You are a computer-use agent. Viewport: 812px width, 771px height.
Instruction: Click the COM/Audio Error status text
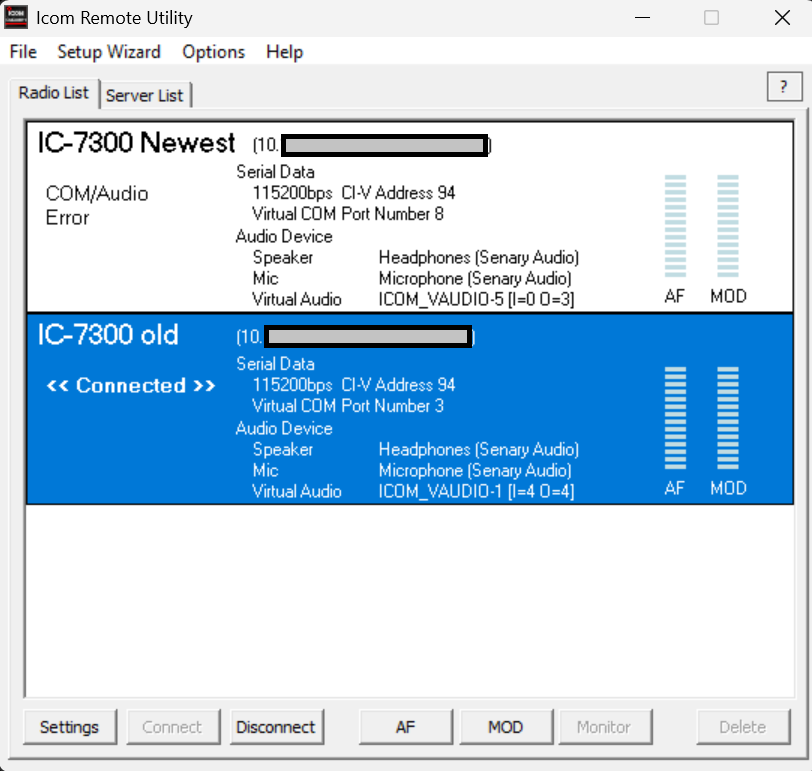click(x=96, y=205)
